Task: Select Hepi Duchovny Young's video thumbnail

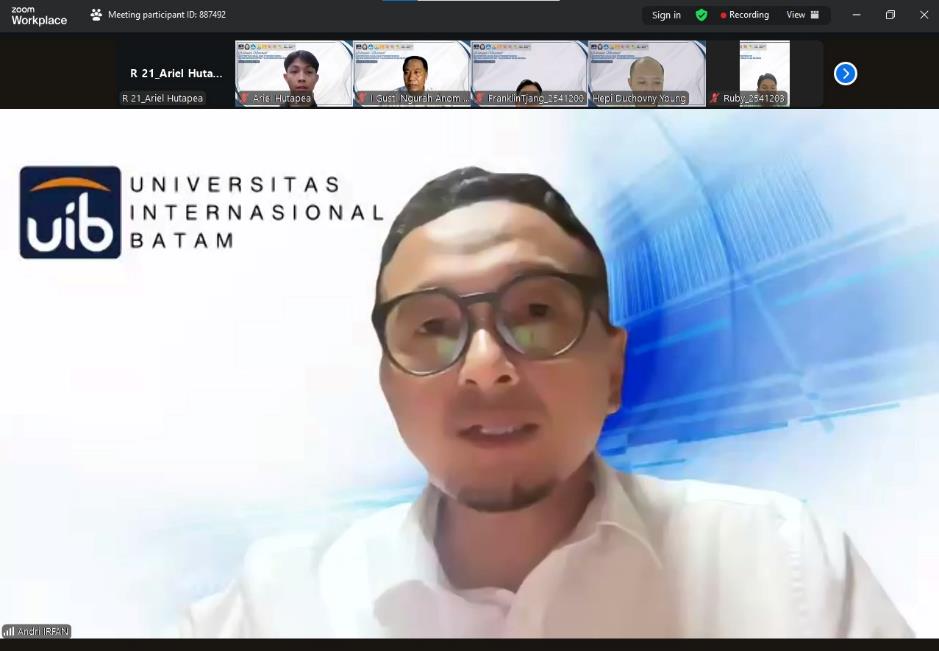Action: pos(647,72)
